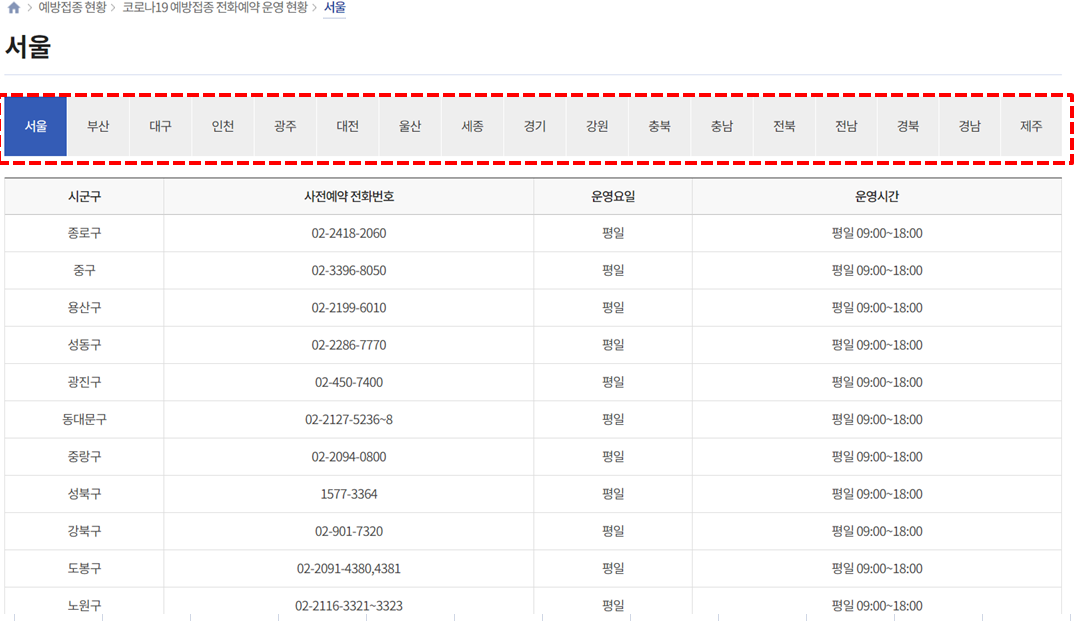Screen dimensions: 1078x621
Task: Switch to the 대구 tab
Action: pos(160,127)
